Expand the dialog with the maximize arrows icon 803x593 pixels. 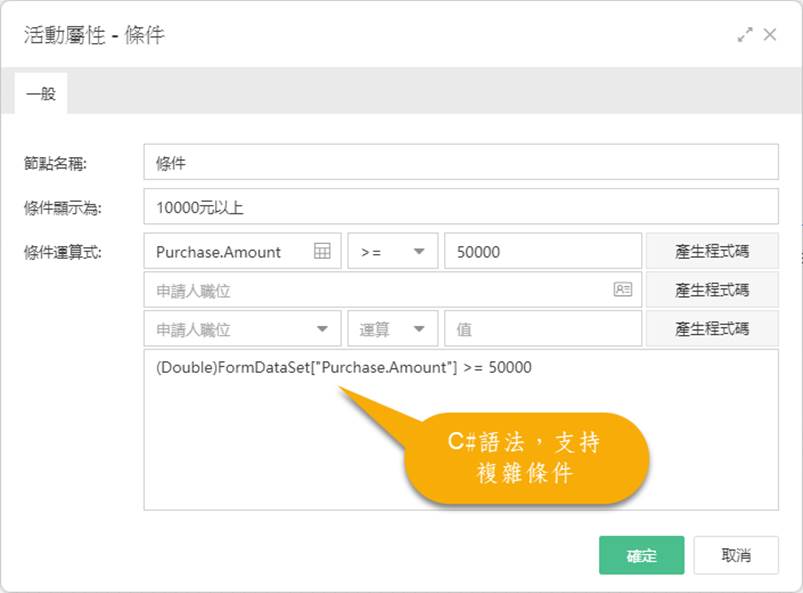click(x=744, y=35)
